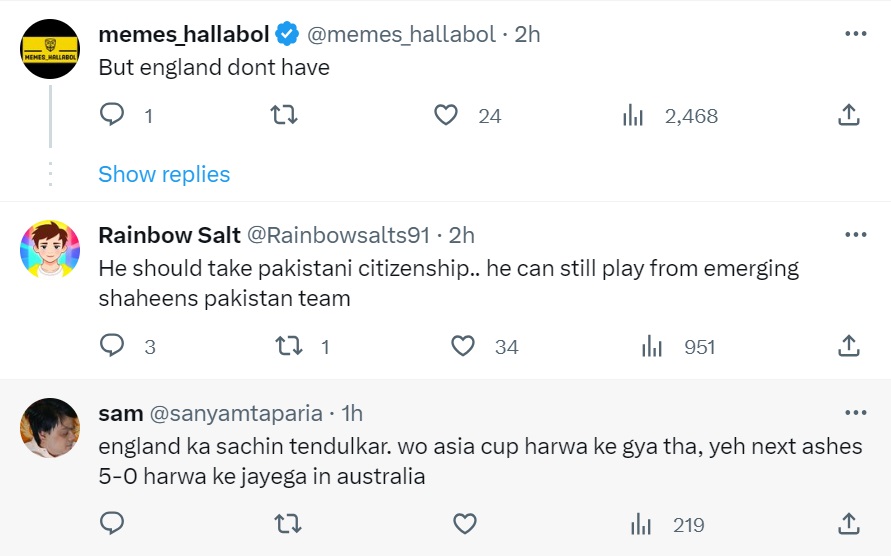The height and width of the screenshot is (556, 891).
Task: Open @Rainbowsalts91 profile handle
Action: pyautogui.click(x=337, y=235)
